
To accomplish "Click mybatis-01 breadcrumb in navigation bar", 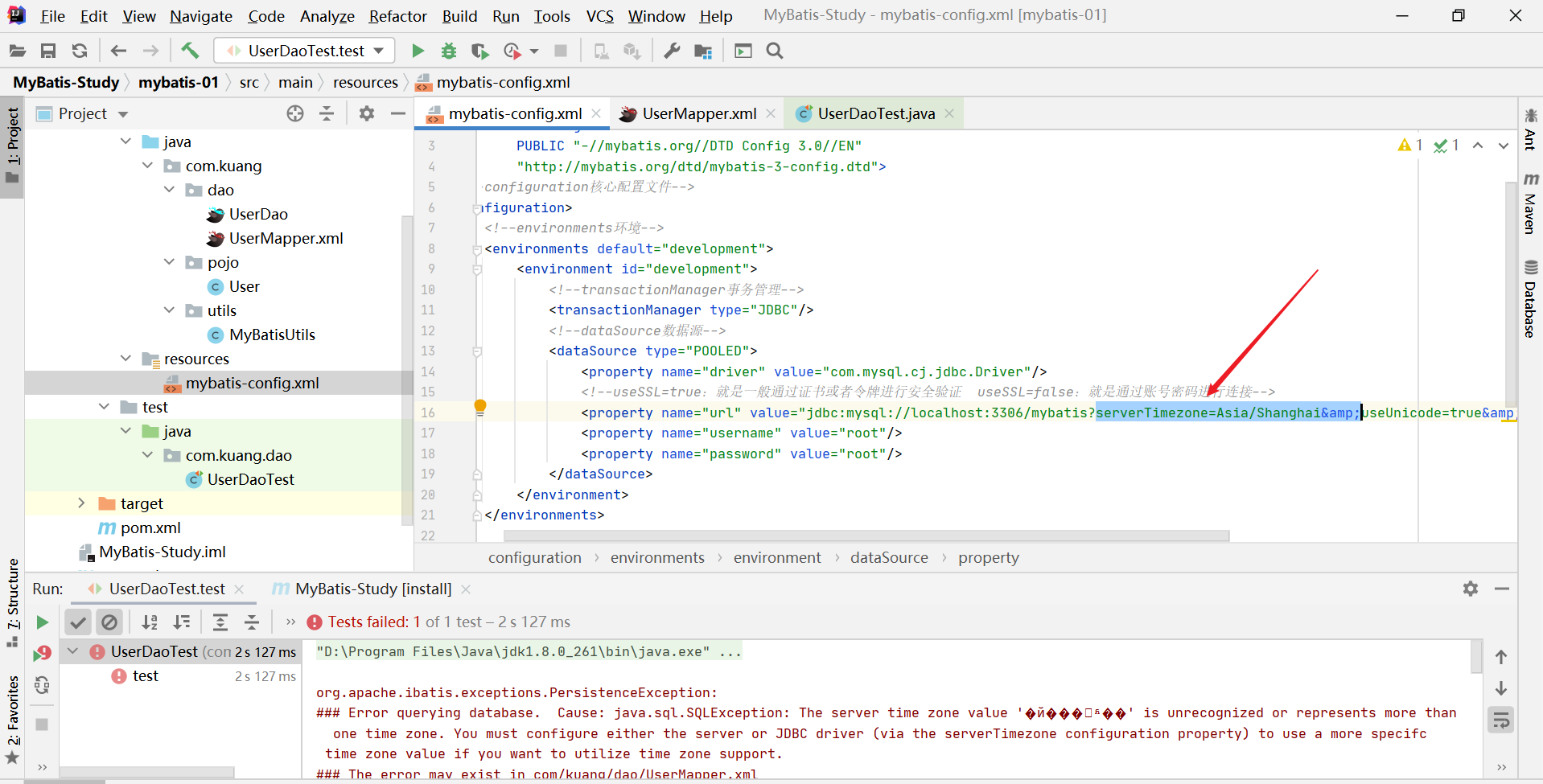I will click(178, 82).
